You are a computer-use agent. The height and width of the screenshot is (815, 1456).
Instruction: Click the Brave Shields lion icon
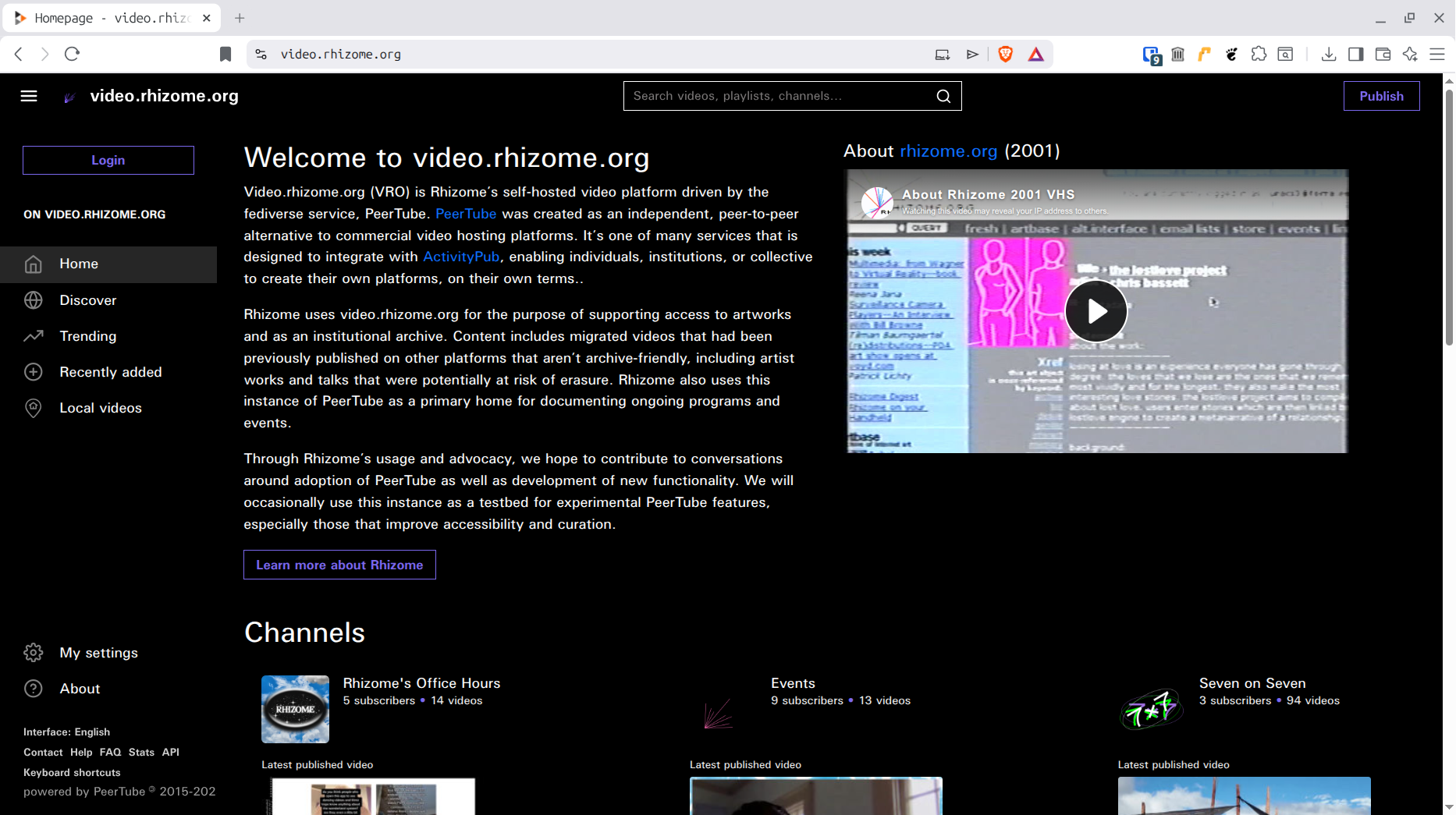1006,54
